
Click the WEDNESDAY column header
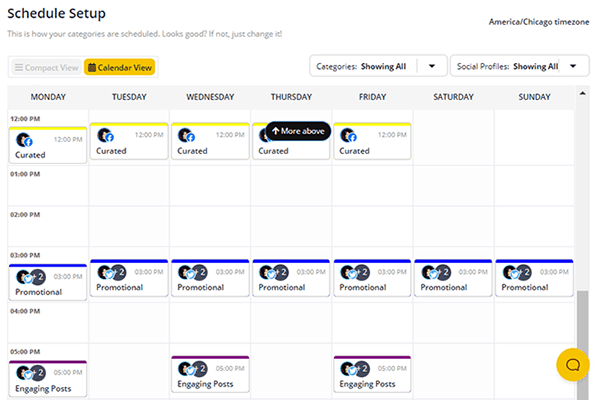point(210,97)
